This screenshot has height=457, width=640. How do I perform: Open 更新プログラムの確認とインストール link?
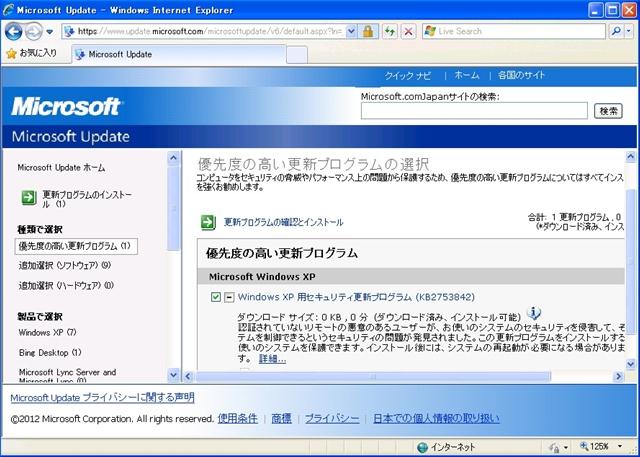pyautogui.click(x=284, y=222)
